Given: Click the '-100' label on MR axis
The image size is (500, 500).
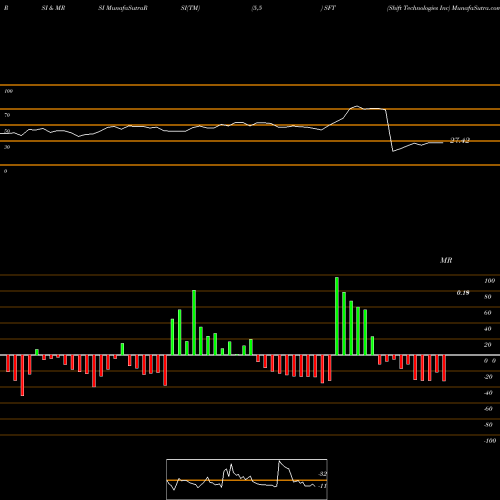Looking at the screenshot, I should (490, 441).
